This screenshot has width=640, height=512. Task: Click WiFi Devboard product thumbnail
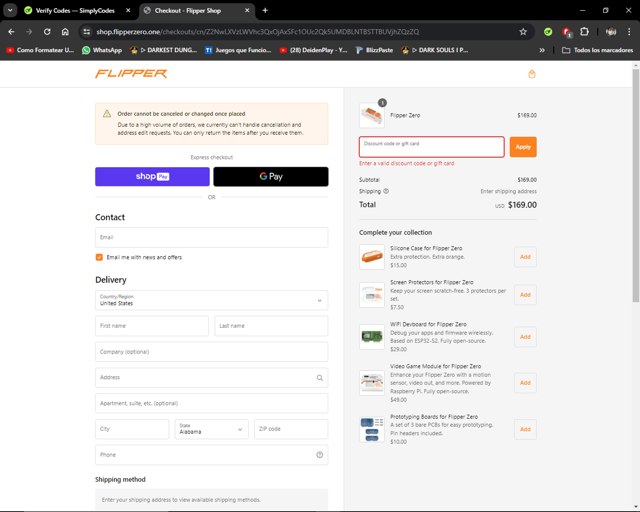(372, 337)
